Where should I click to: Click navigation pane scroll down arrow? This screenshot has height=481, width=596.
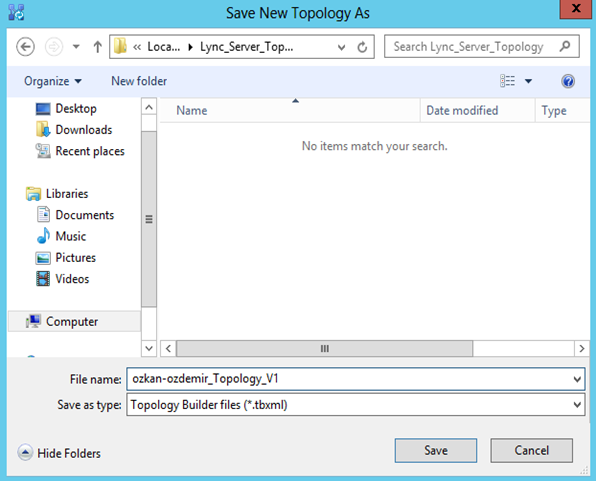coord(149,348)
